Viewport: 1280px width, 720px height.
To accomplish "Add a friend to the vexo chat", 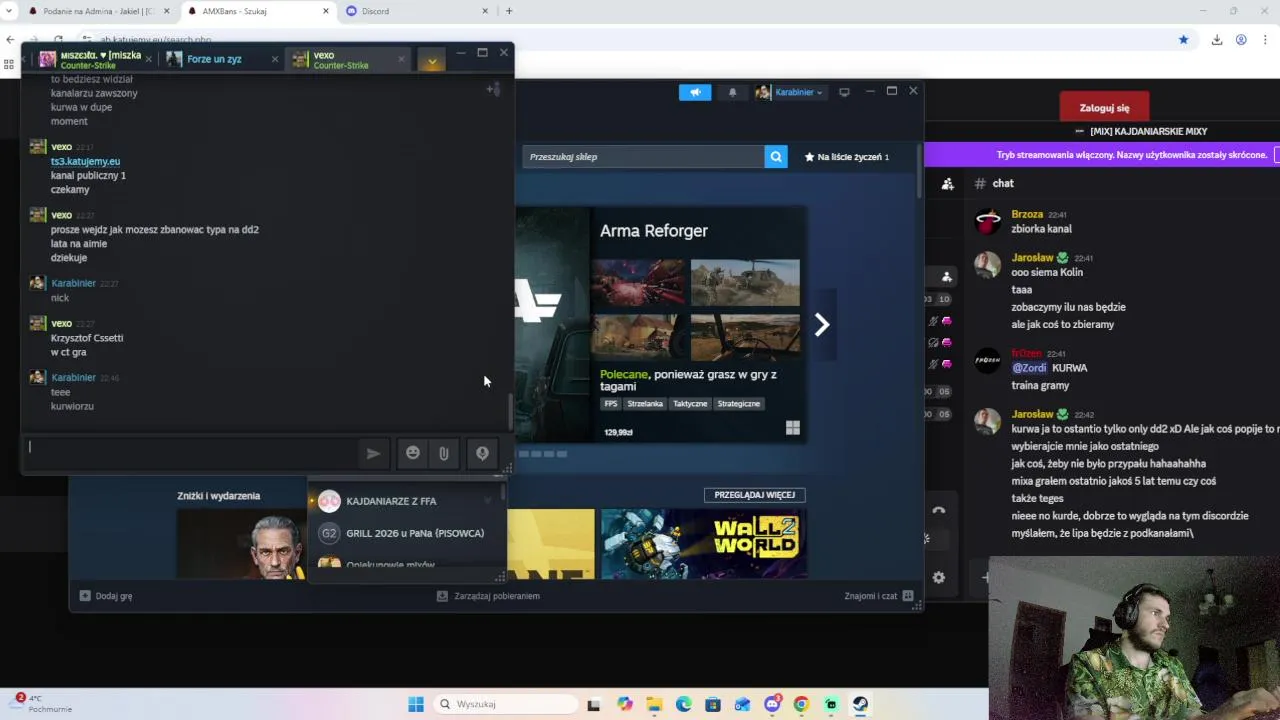I will tap(493, 89).
